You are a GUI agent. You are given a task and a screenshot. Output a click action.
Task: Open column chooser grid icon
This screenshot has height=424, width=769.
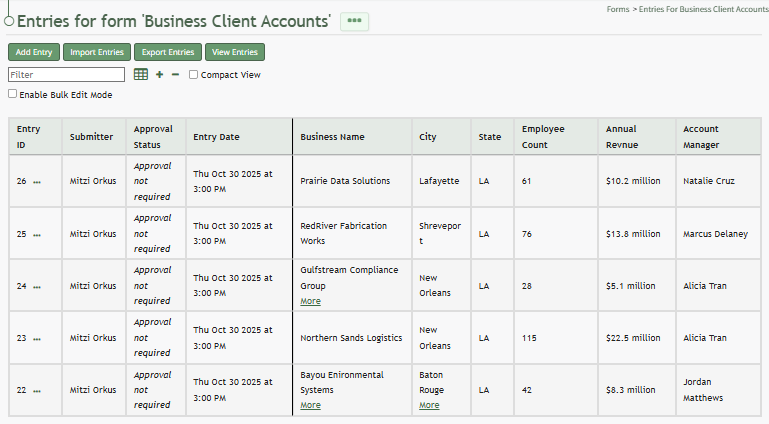[141, 75]
